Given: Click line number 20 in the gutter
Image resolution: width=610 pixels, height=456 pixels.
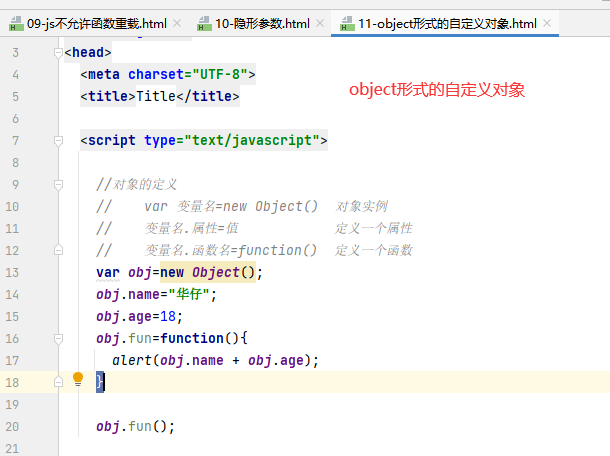Looking at the screenshot, I should 12,426.
